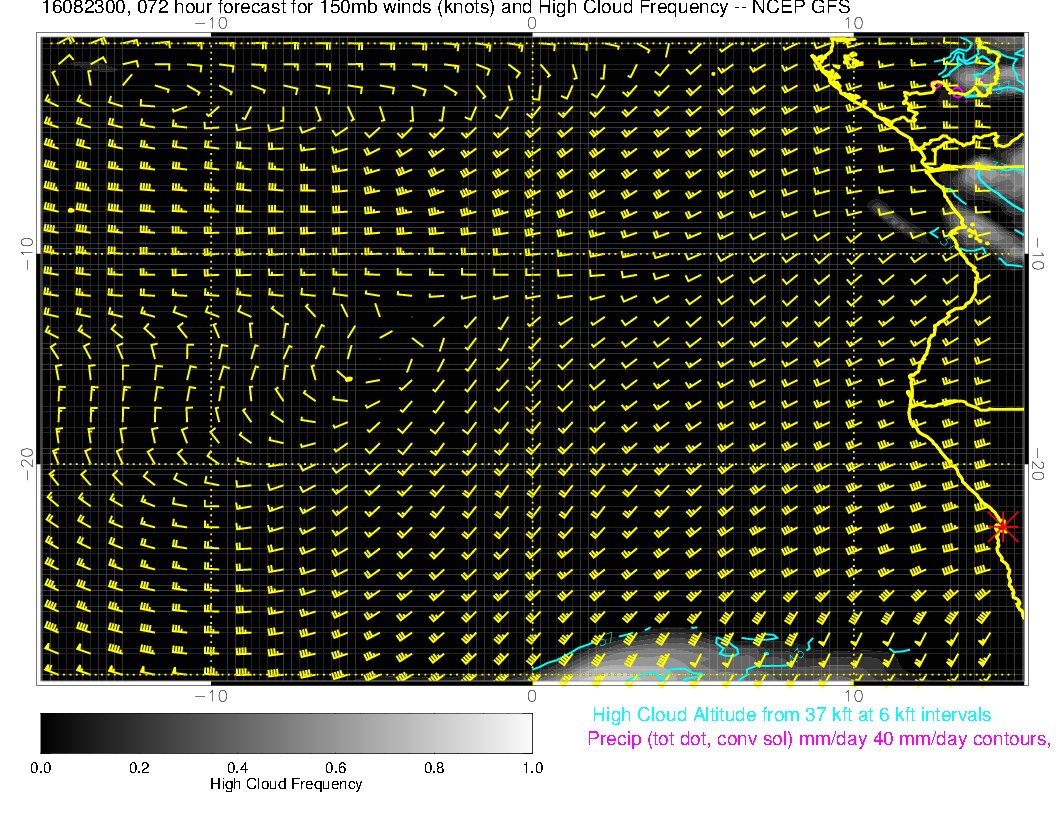Click the "High Cloud Frequency" colorbar caption
Viewport: 1056px width, 816px height.
(x=286, y=784)
